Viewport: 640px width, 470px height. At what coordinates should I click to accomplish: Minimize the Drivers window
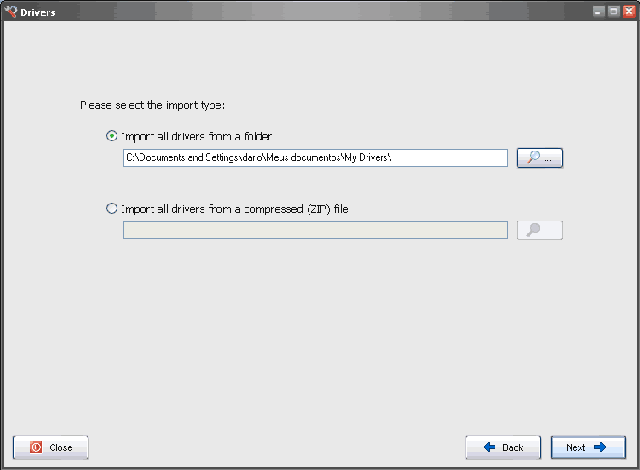pos(598,11)
